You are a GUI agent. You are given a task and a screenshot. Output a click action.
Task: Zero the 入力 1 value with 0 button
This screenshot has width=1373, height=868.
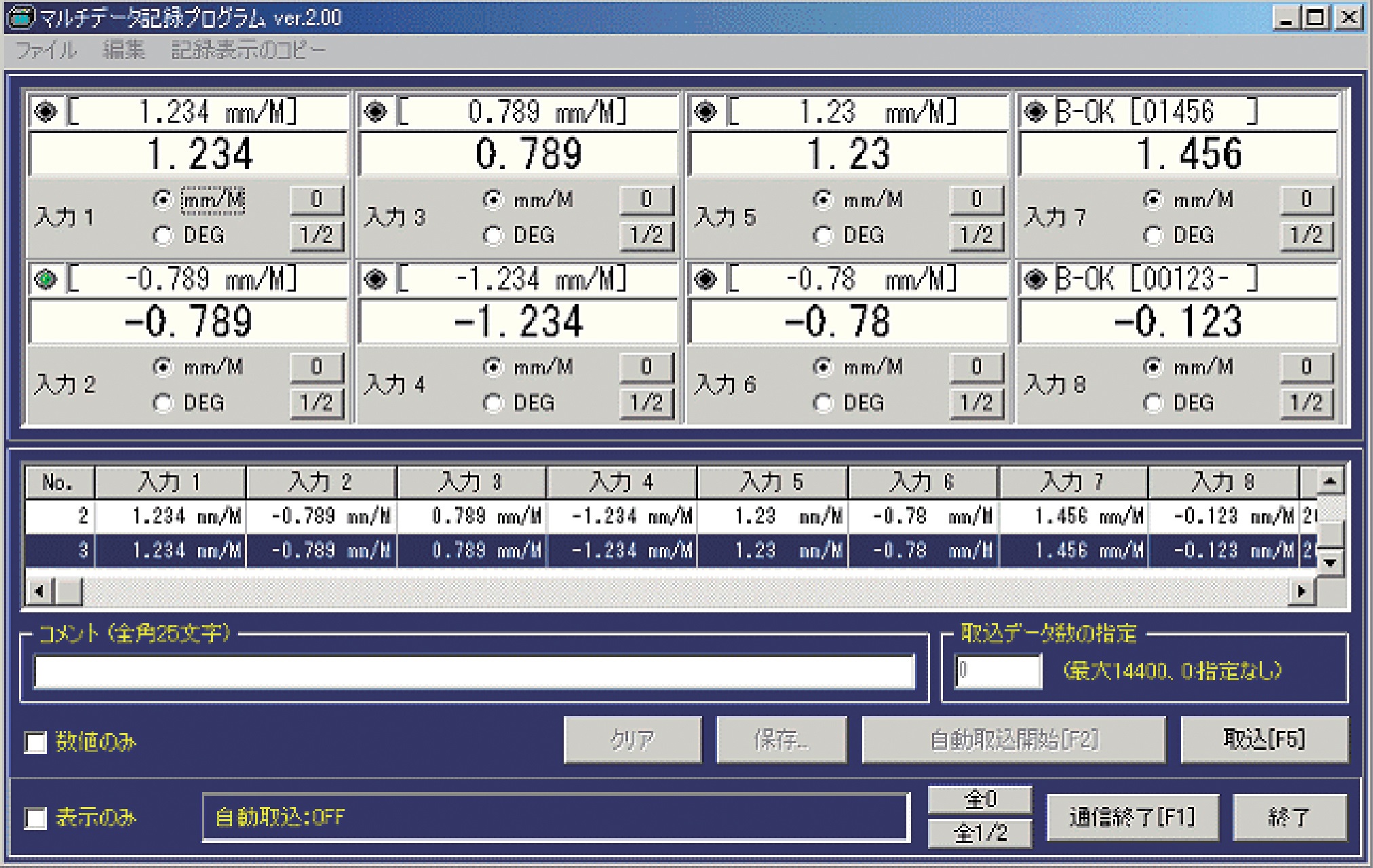point(317,199)
